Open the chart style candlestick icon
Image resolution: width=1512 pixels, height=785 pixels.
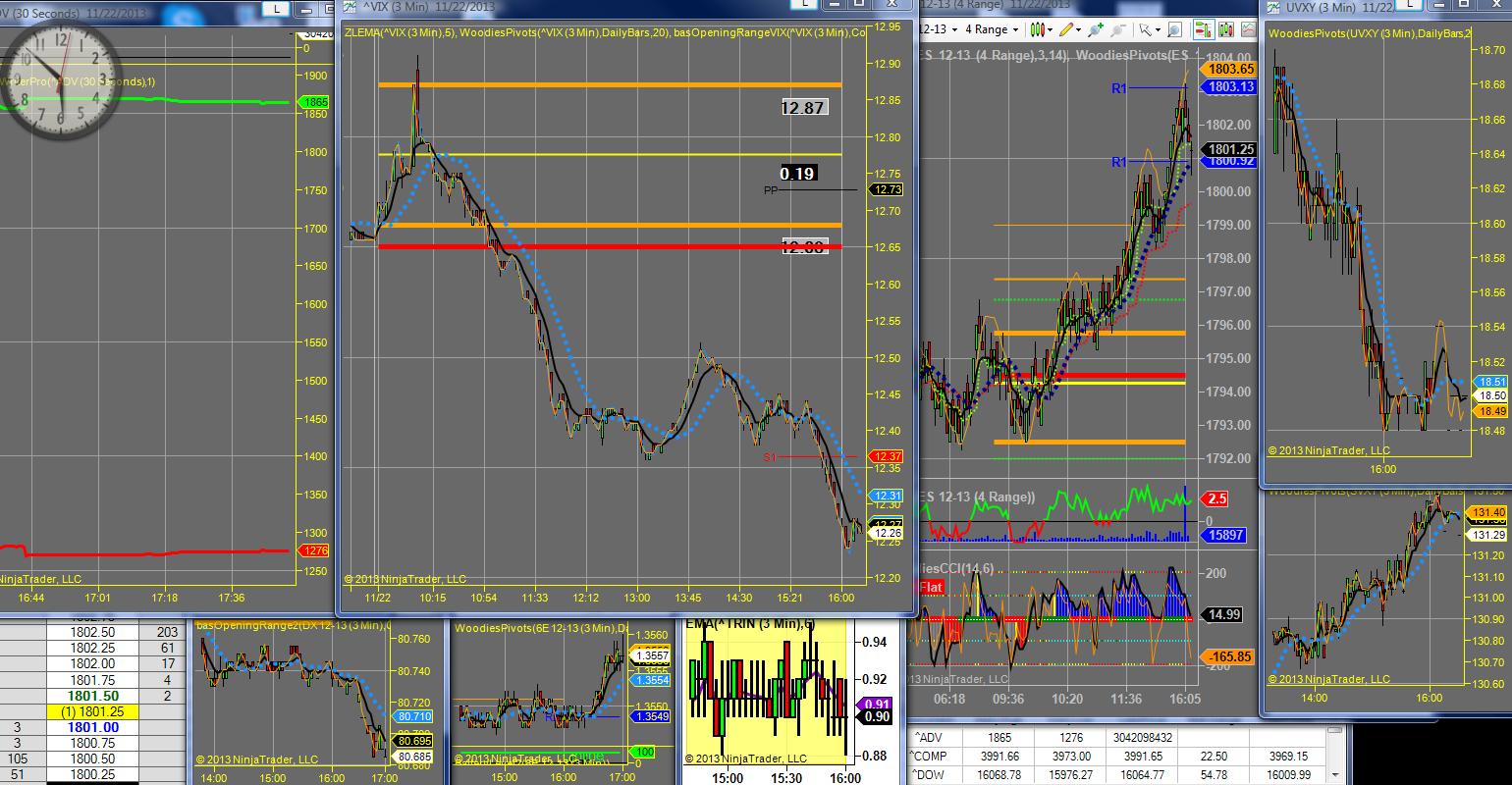[x=1038, y=29]
